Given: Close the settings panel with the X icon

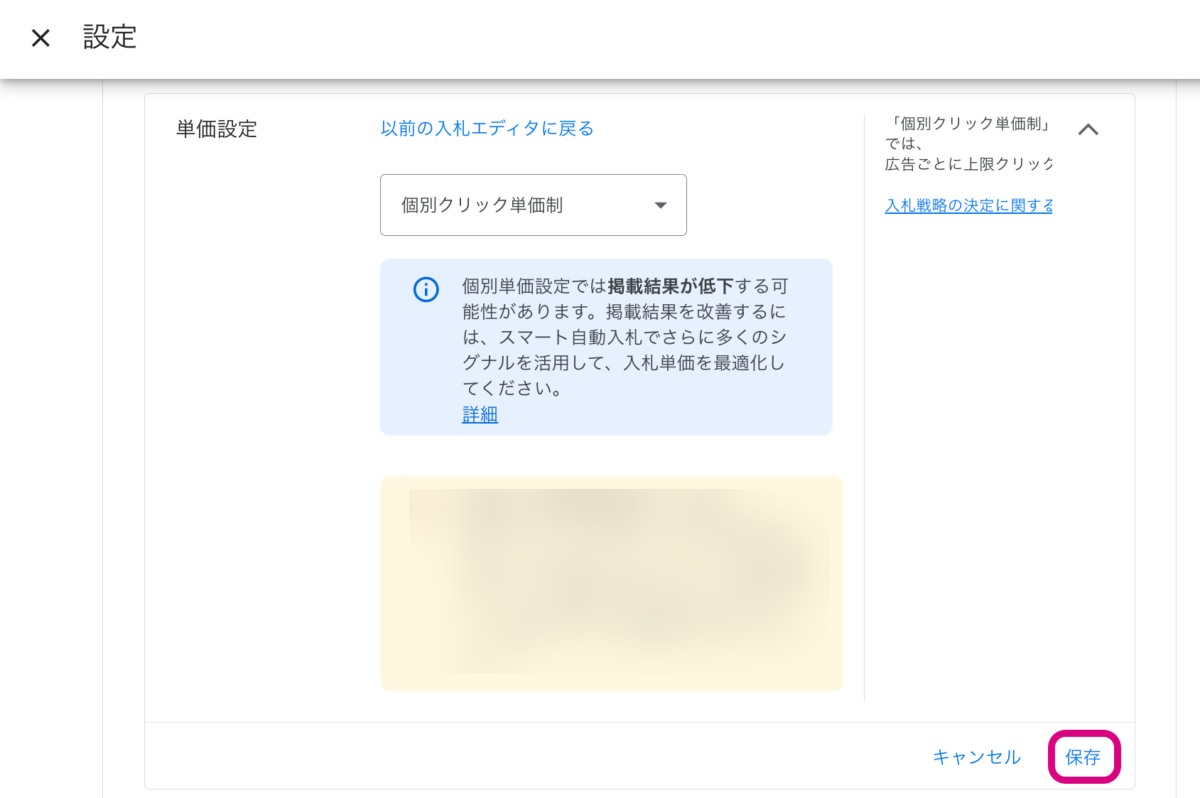Looking at the screenshot, I should click(x=40, y=39).
